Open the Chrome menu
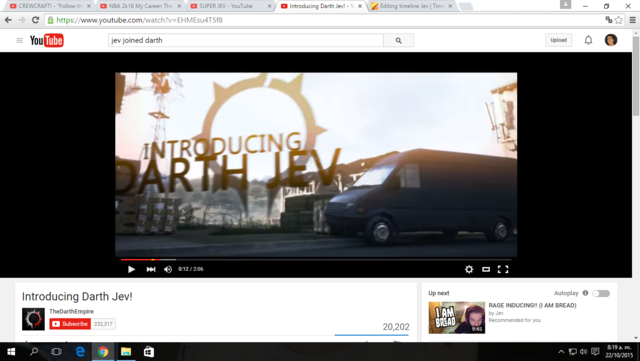The image size is (640, 361). (x=632, y=20)
